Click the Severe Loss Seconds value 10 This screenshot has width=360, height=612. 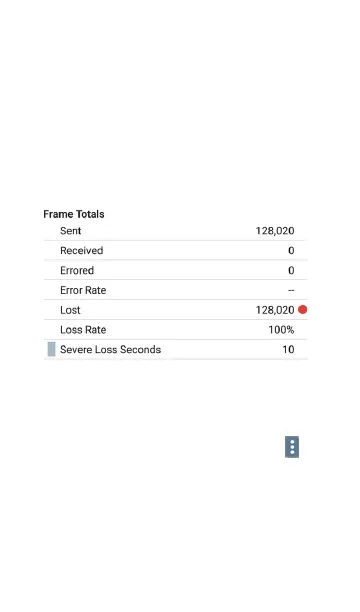click(x=289, y=349)
